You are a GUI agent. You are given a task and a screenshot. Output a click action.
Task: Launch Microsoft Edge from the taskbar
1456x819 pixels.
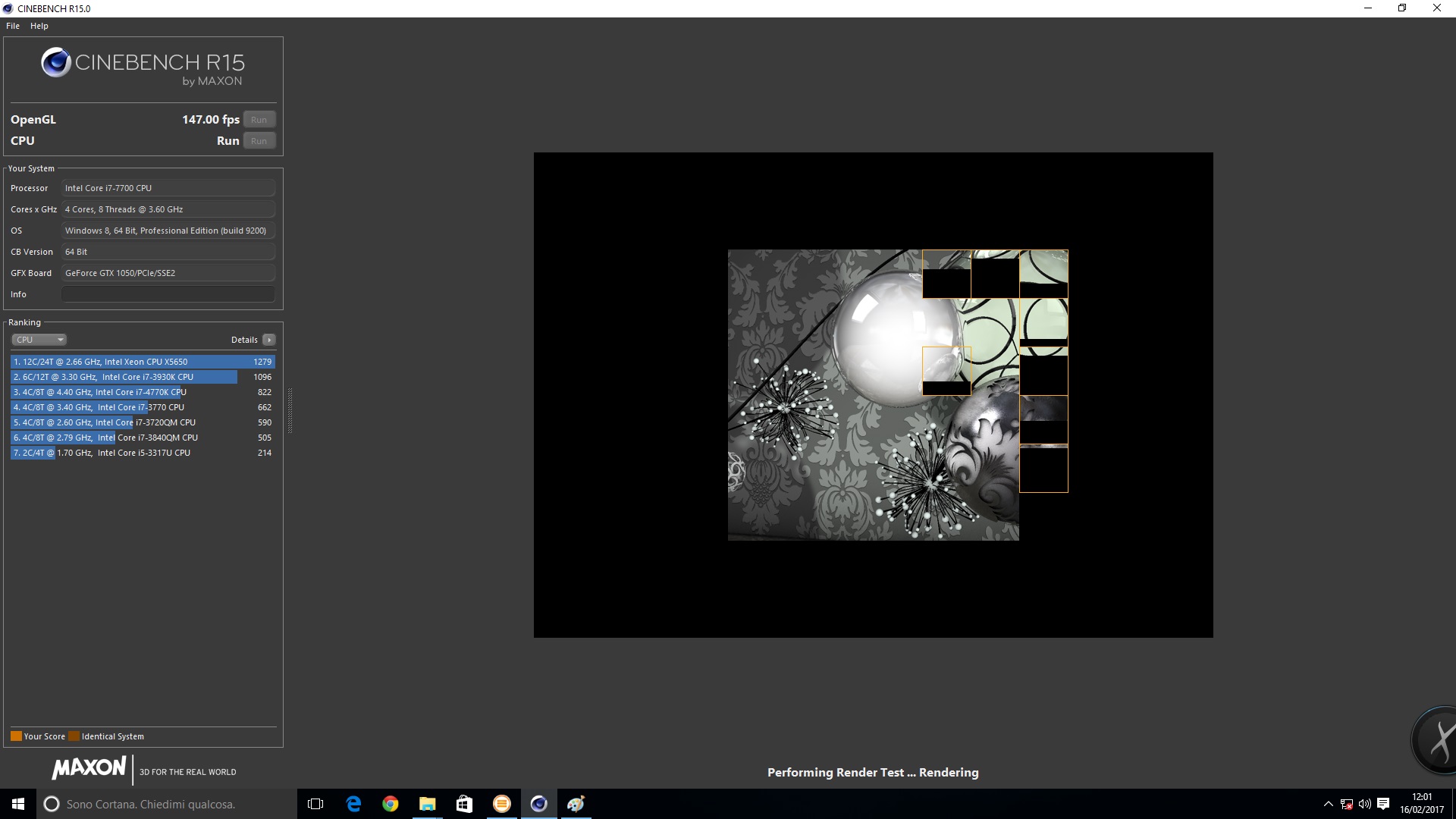353,804
